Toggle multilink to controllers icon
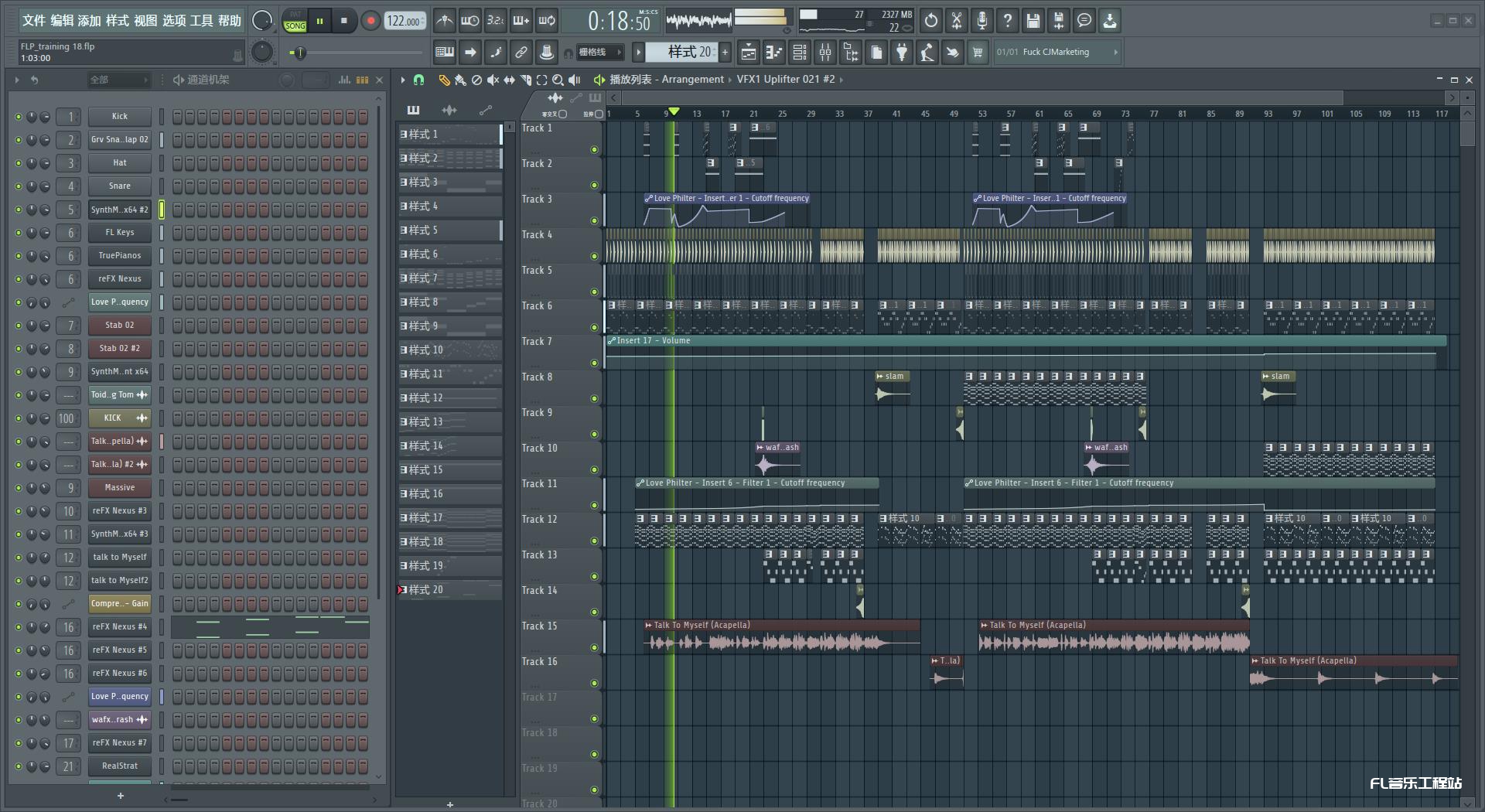 (x=521, y=53)
